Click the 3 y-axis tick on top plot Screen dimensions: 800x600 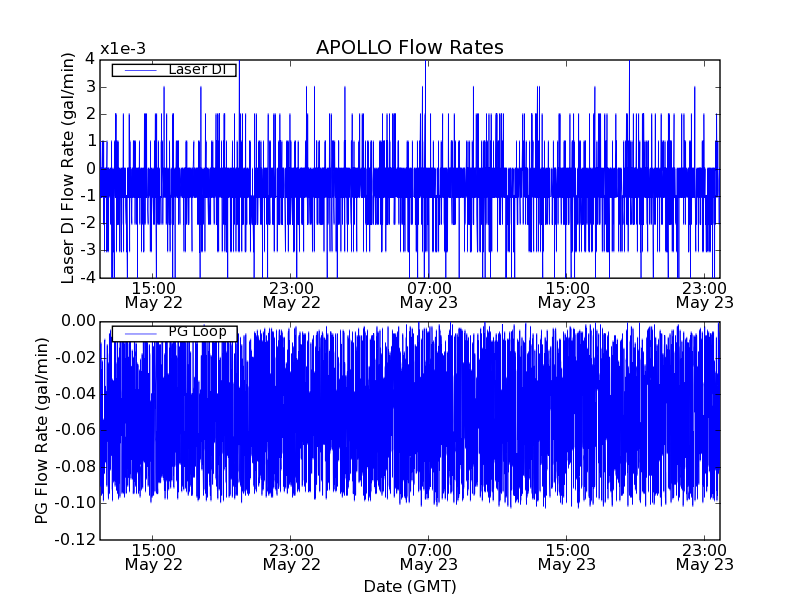click(x=89, y=87)
